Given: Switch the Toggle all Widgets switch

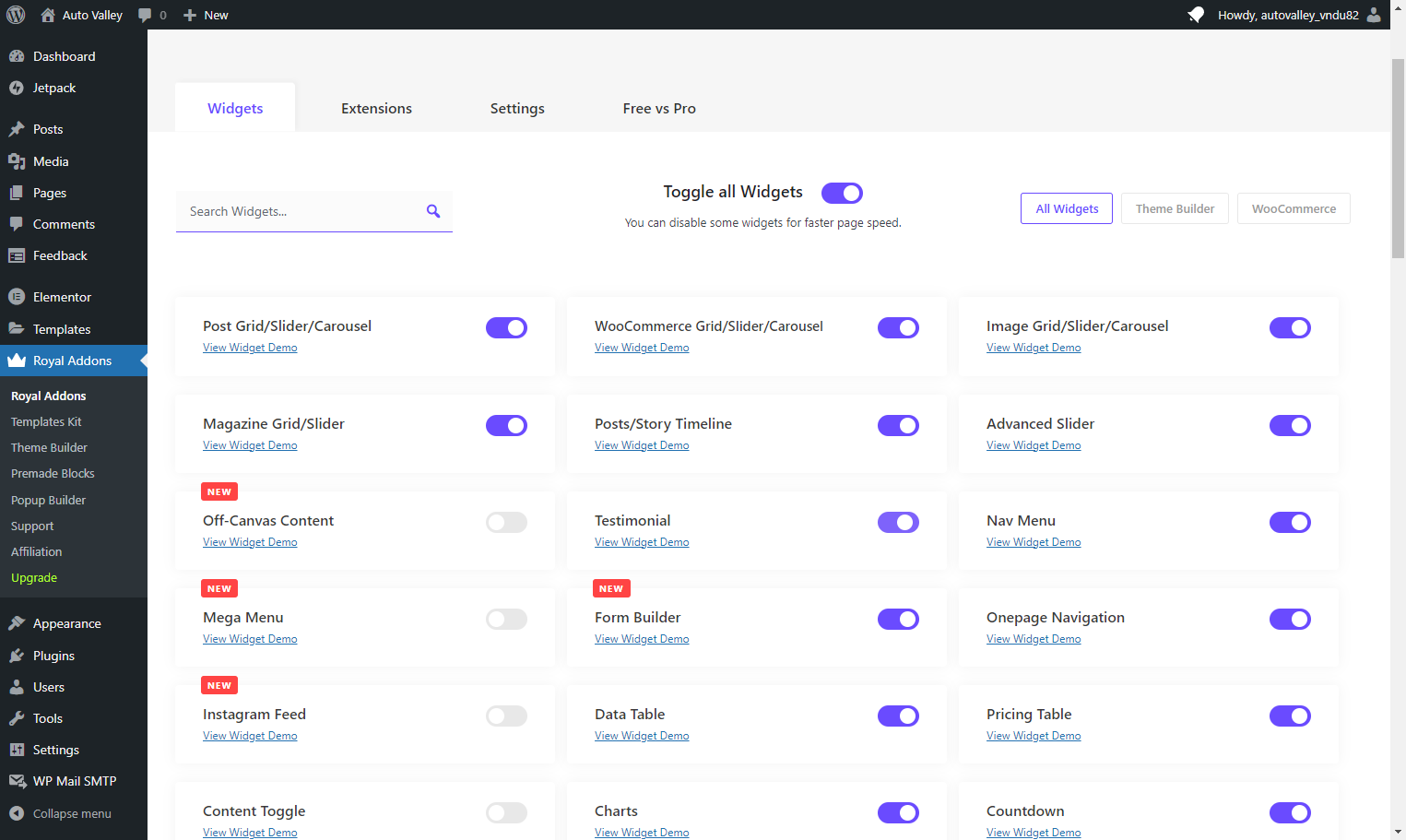Looking at the screenshot, I should [x=842, y=193].
